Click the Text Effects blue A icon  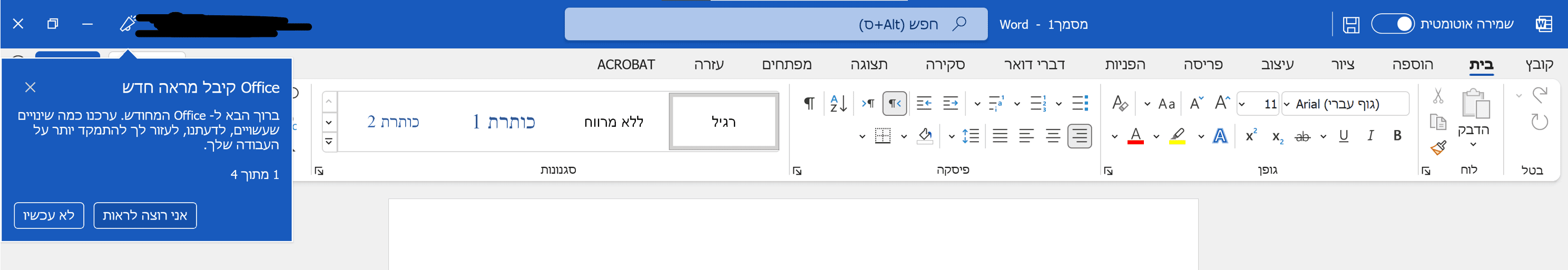[1220, 136]
